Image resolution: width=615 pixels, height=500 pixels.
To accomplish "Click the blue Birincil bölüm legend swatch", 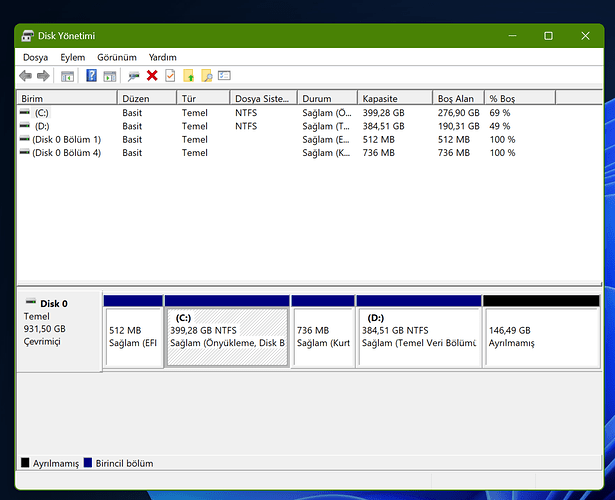I will click(x=88, y=464).
